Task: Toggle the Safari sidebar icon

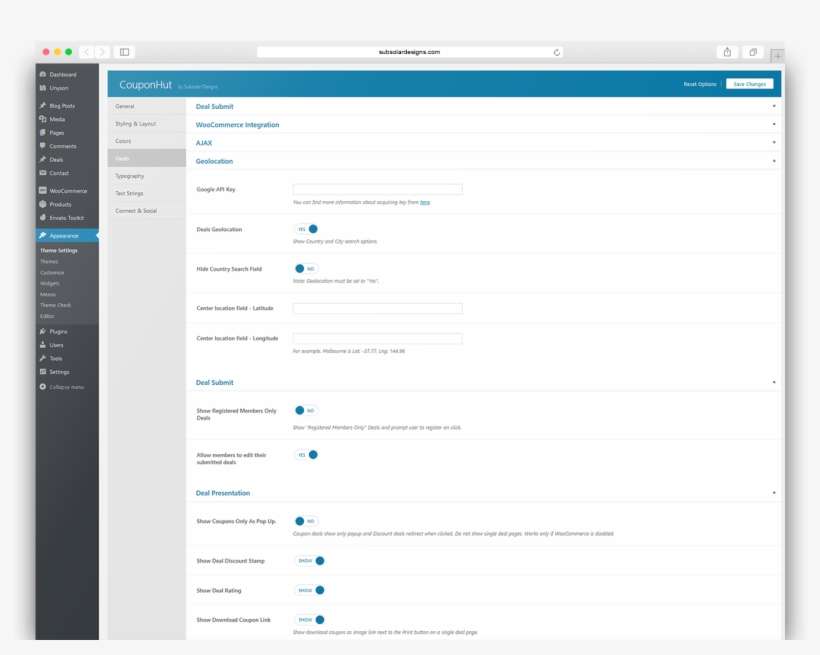Action: tap(124, 52)
